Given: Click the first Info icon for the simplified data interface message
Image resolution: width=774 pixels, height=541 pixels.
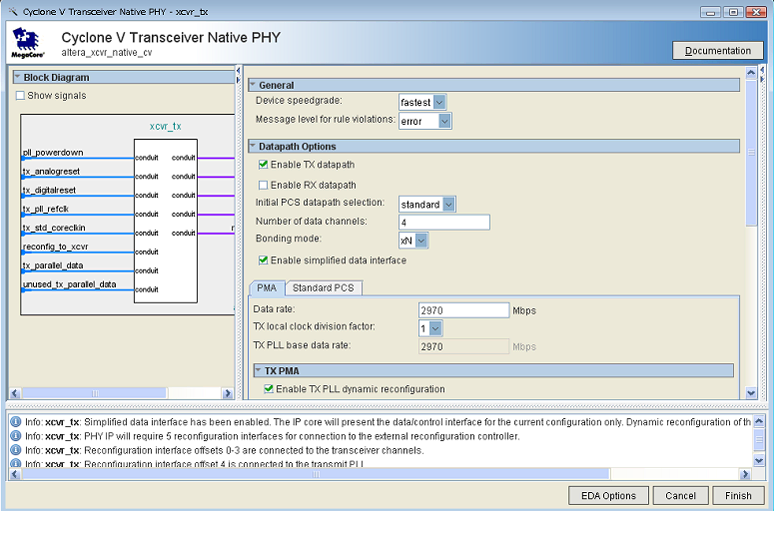Looking at the screenshot, I should tap(16, 422).
